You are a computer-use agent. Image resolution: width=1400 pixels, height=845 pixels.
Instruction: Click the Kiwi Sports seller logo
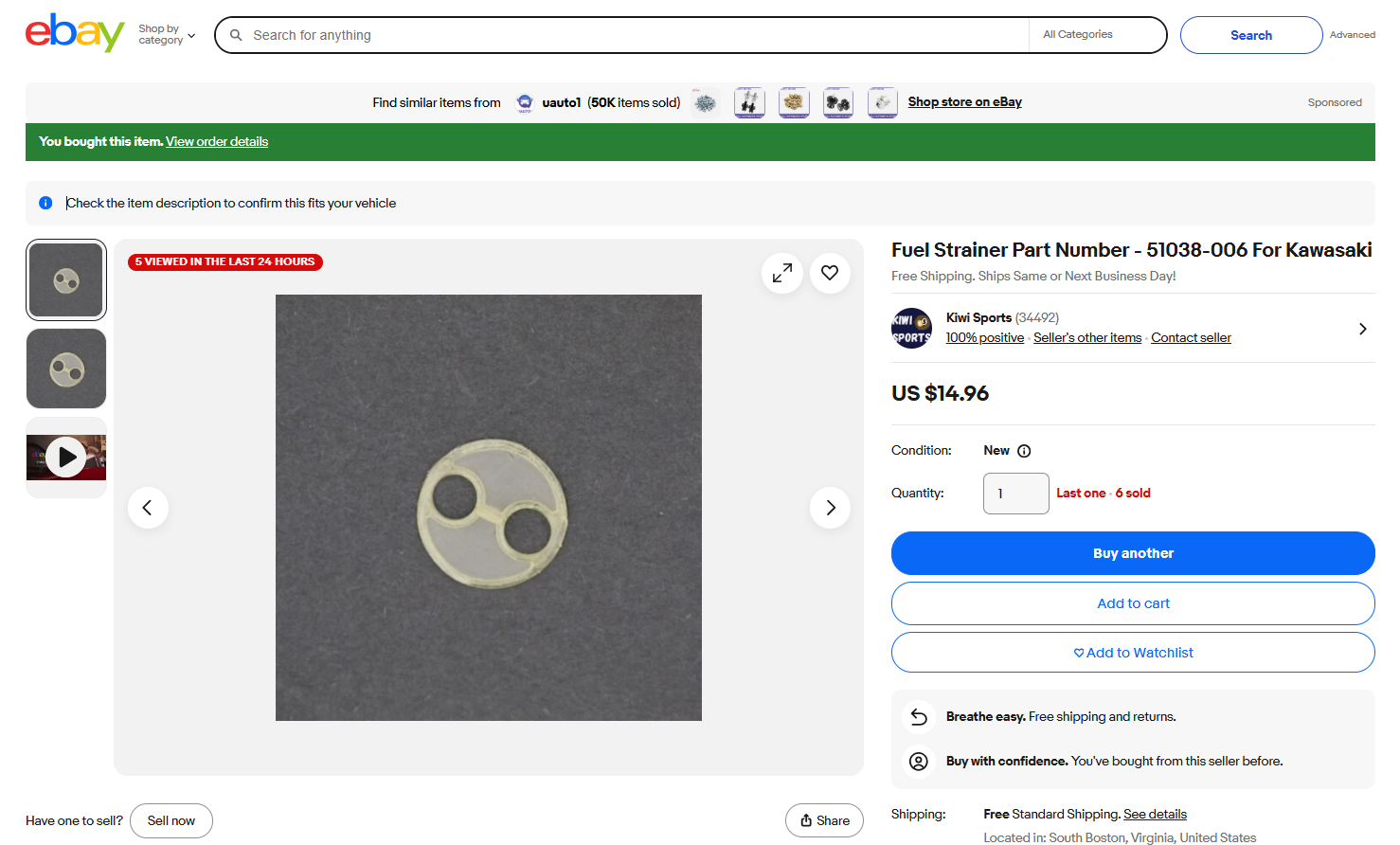pyautogui.click(x=911, y=329)
